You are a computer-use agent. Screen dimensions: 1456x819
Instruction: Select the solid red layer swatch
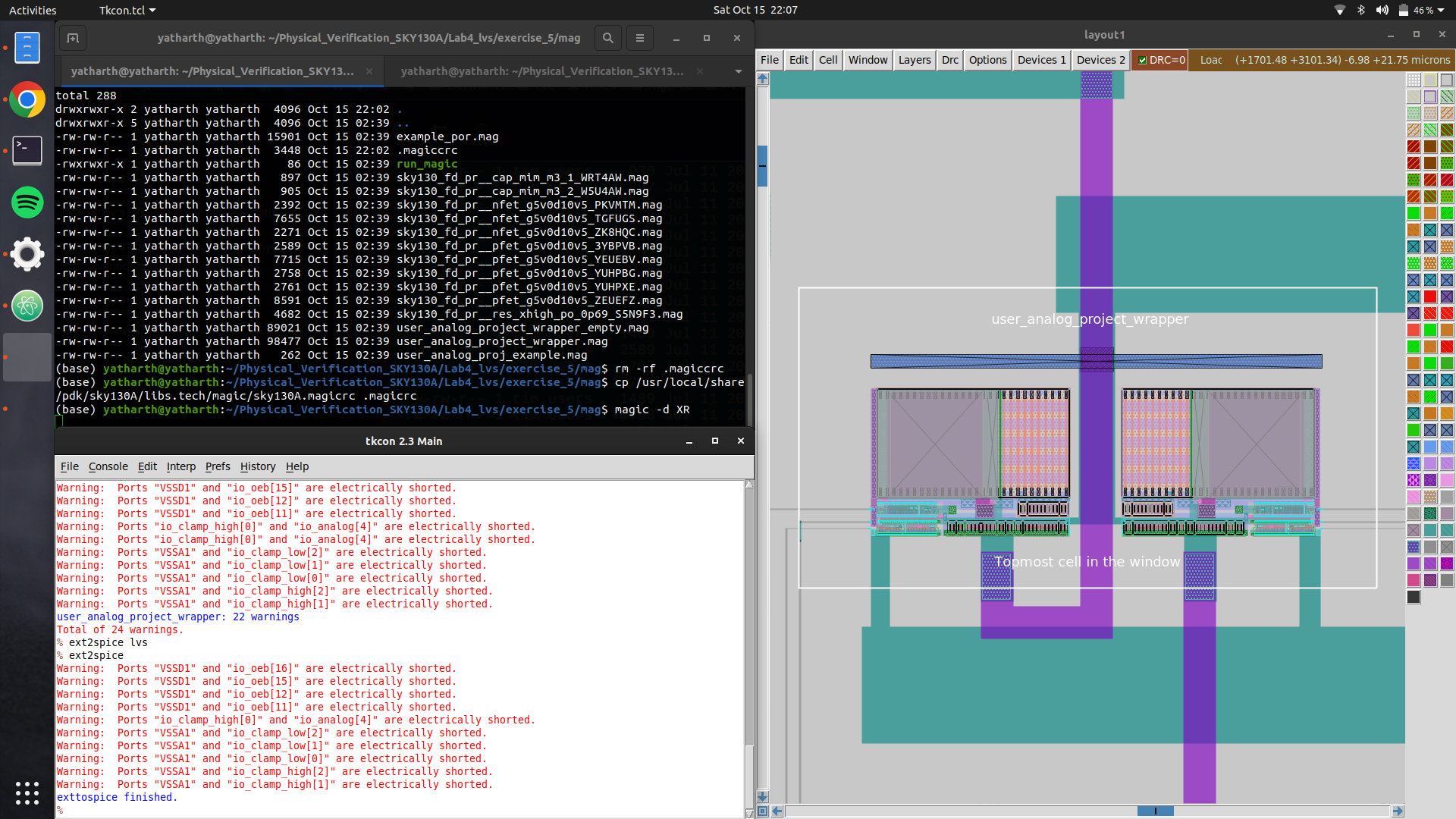(x=1430, y=297)
